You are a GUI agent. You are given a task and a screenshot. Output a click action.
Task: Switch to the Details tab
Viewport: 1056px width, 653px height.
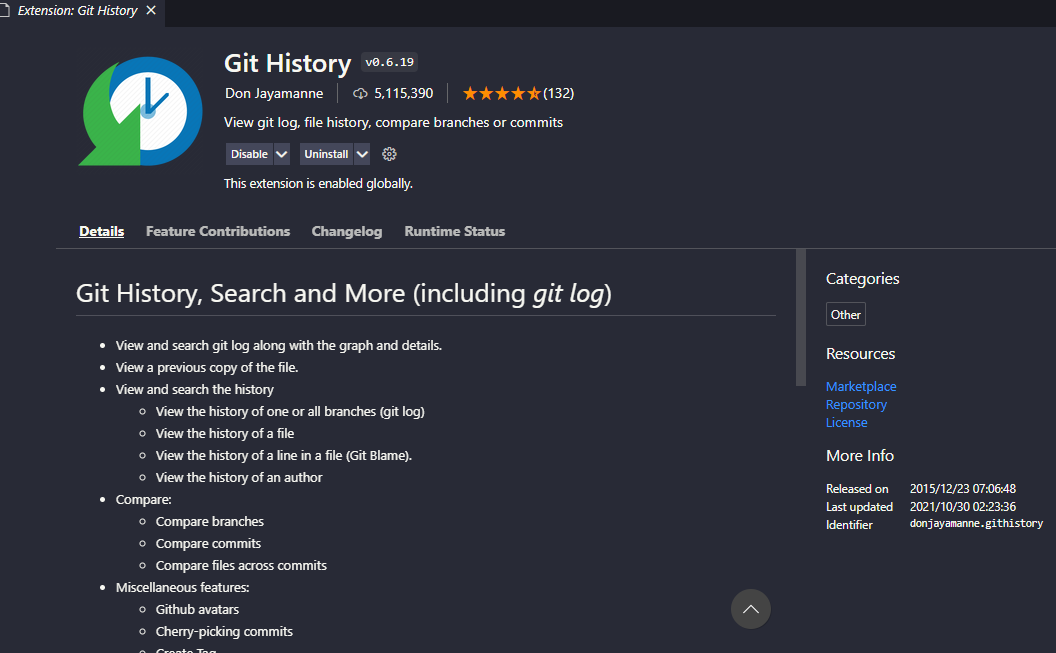pos(102,231)
